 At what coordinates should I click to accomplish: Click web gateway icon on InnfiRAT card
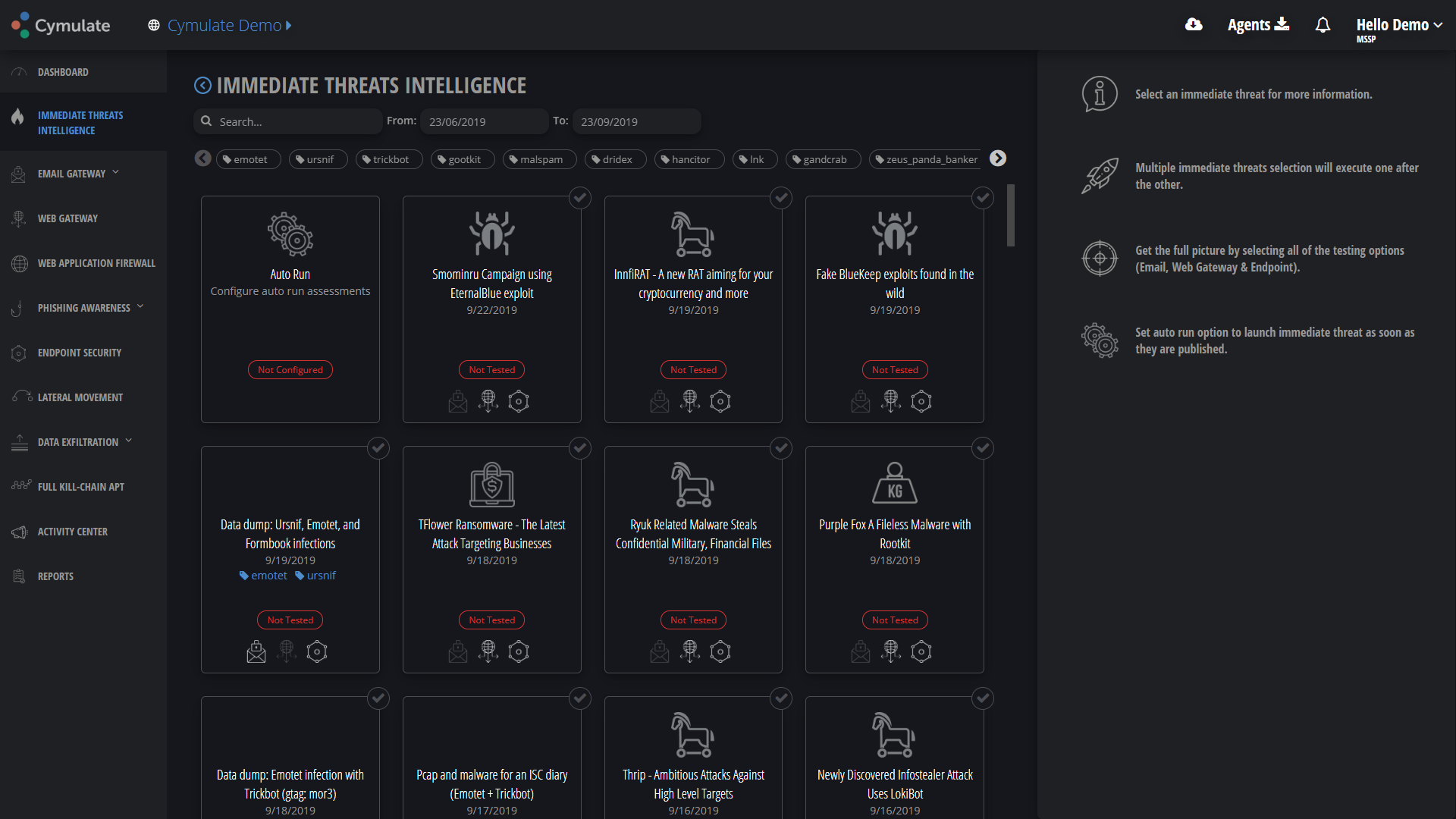[690, 401]
